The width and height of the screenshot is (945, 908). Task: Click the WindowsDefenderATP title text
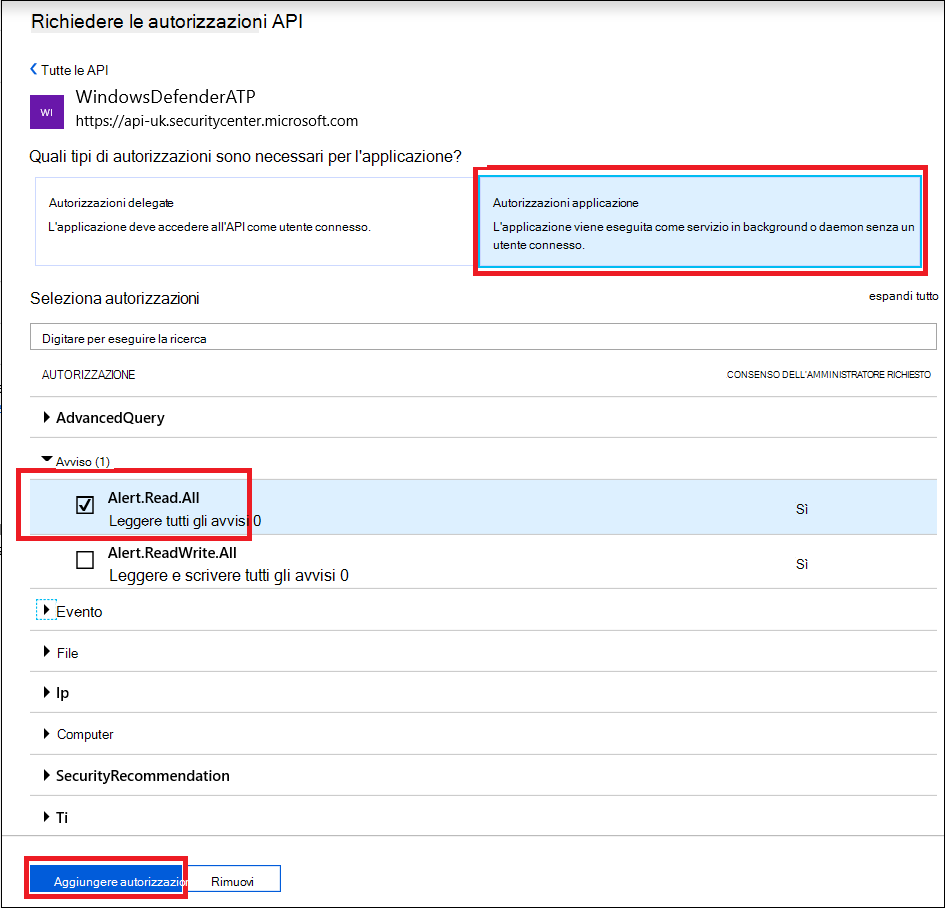pos(165,96)
